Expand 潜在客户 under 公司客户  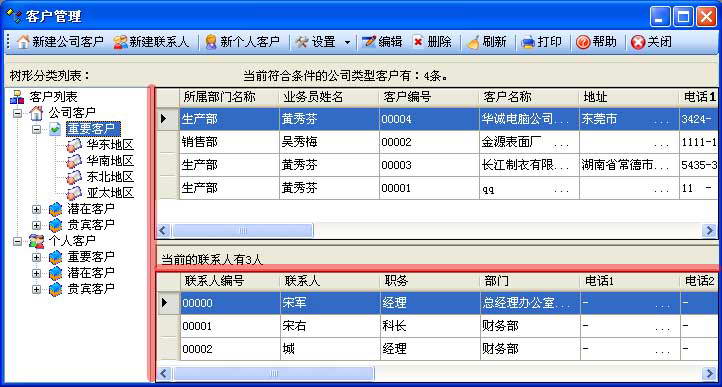pyautogui.click(x=36, y=209)
